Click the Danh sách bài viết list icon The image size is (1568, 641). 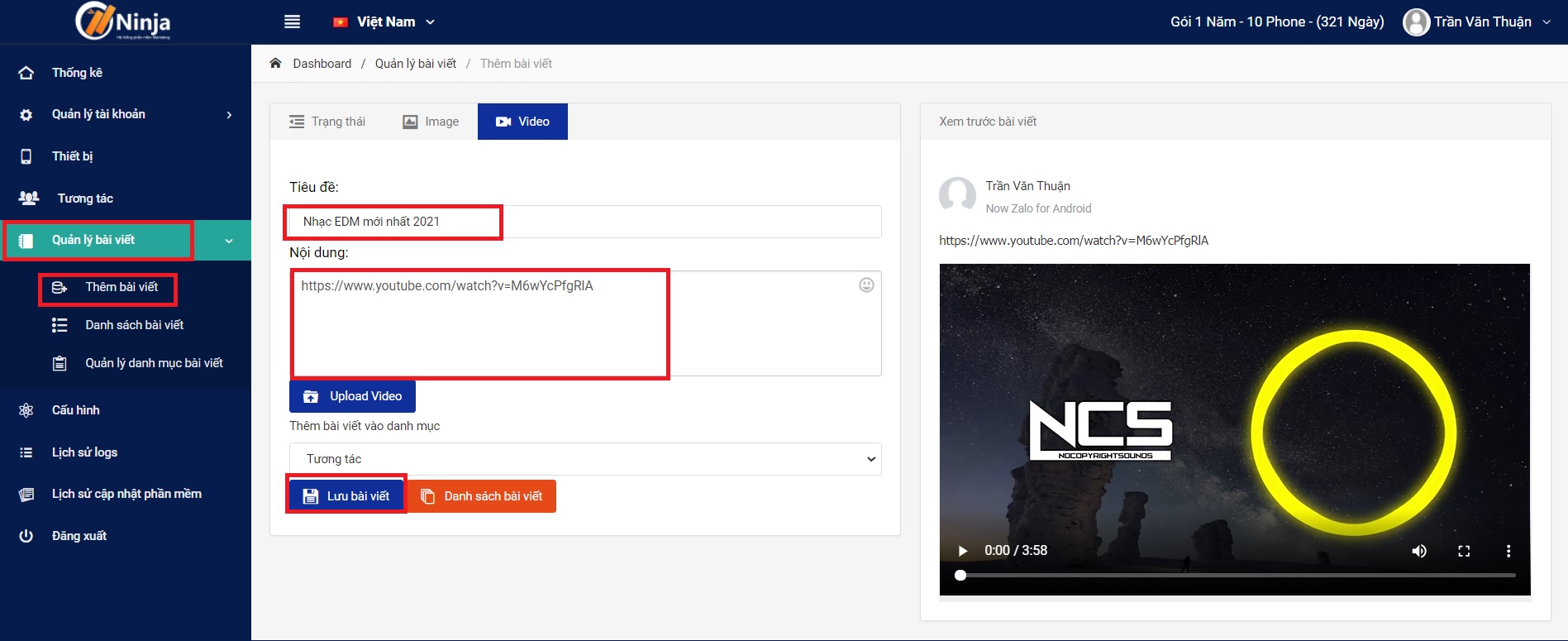point(60,325)
